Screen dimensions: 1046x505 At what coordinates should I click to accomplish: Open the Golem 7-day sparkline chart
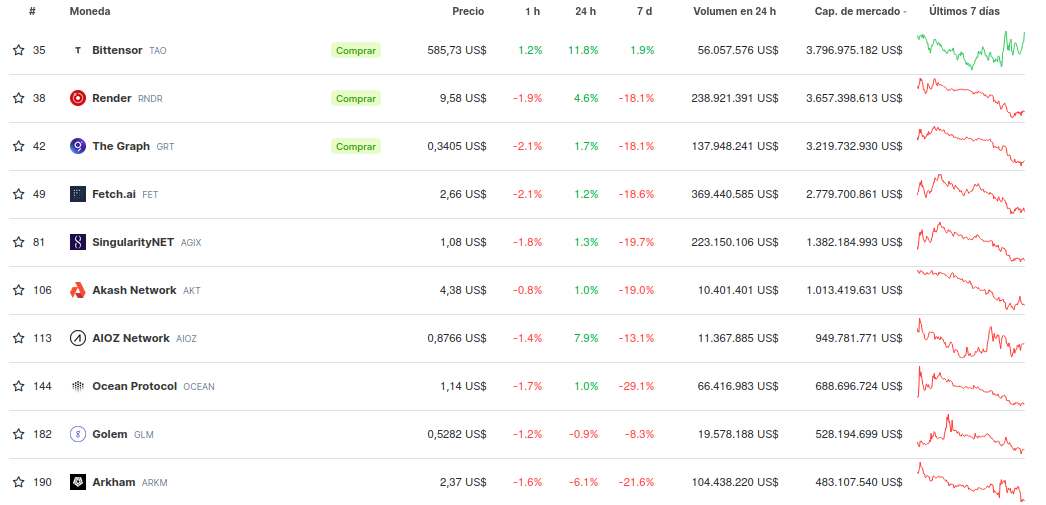pyautogui.click(x=971, y=434)
